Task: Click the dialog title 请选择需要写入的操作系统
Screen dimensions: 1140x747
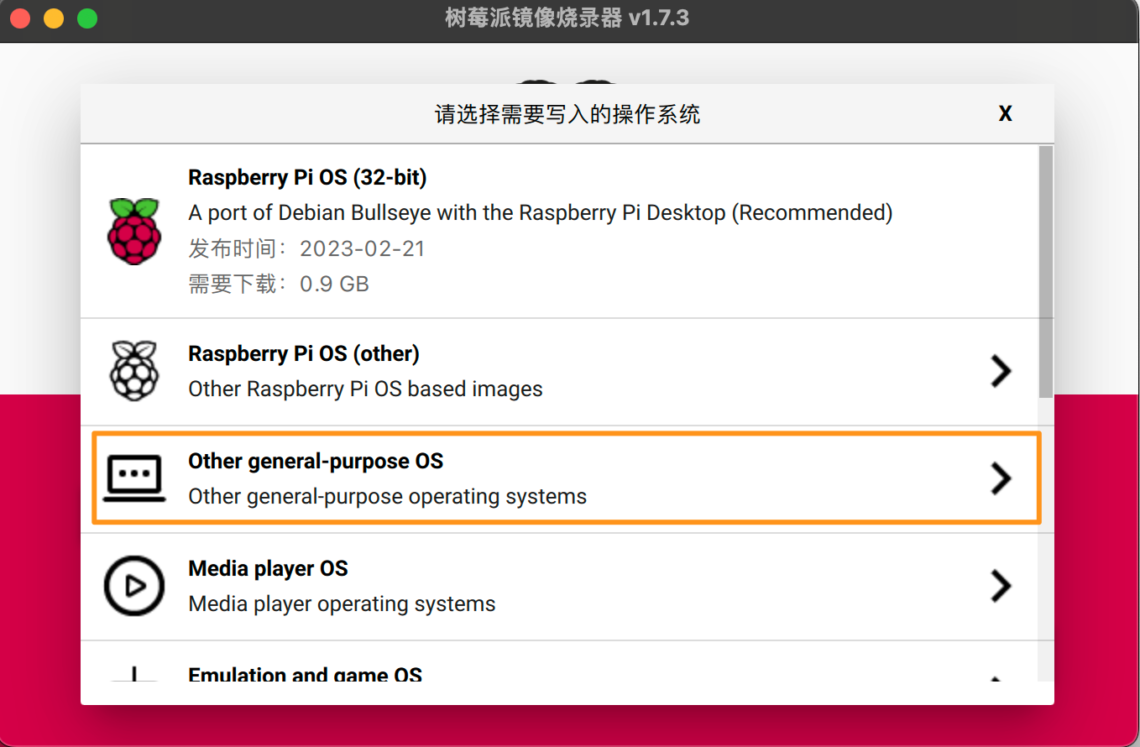Action: tap(566, 113)
